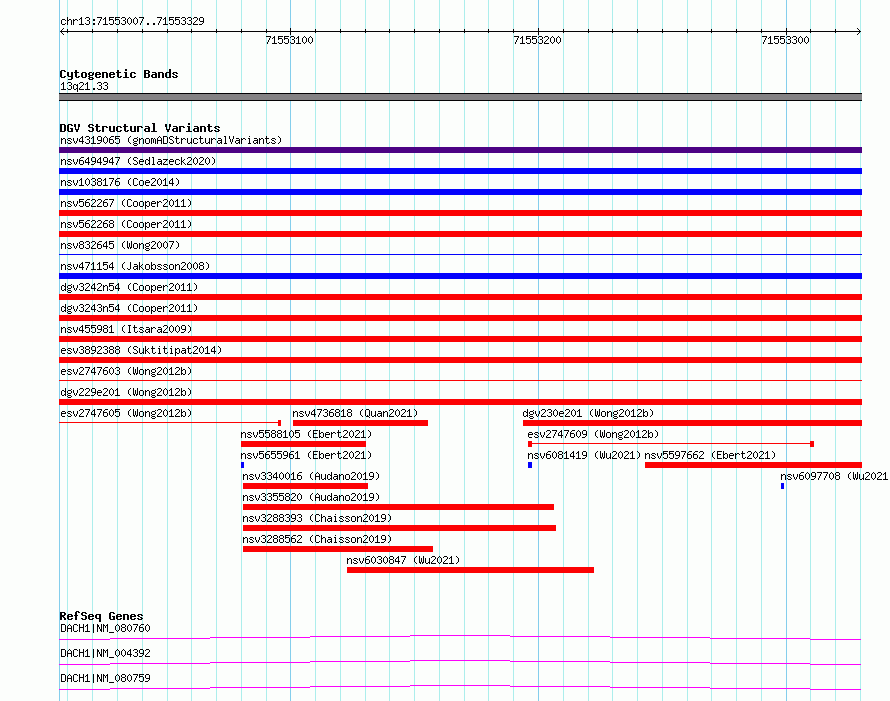Open variant esv3892388 (Suktitipat2014)
Image resolution: width=890 pixels, height=701 pixels.
(141, 350)
